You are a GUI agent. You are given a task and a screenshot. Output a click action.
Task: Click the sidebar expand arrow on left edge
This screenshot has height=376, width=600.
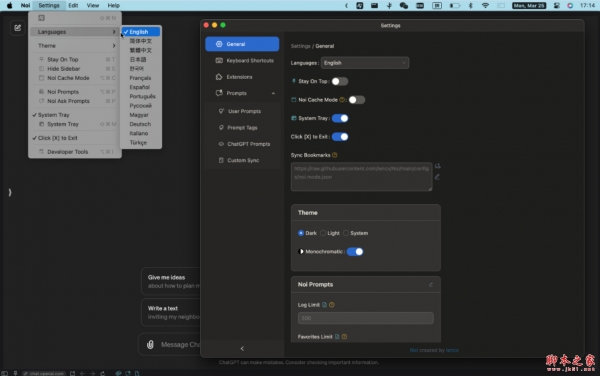(x=10, y=192)
